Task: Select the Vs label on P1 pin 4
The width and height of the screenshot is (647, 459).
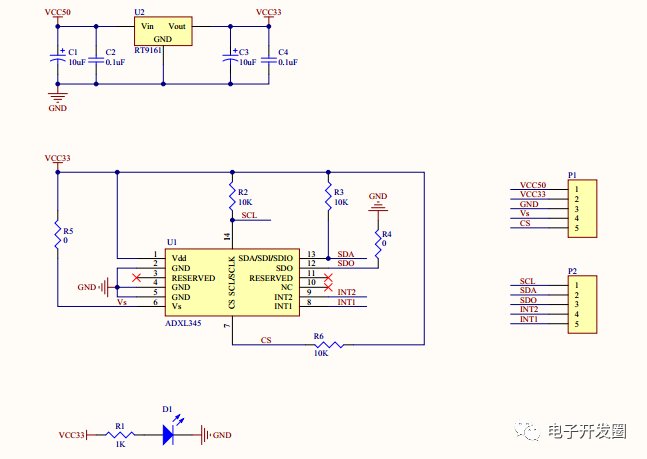Action: point(524,213)
